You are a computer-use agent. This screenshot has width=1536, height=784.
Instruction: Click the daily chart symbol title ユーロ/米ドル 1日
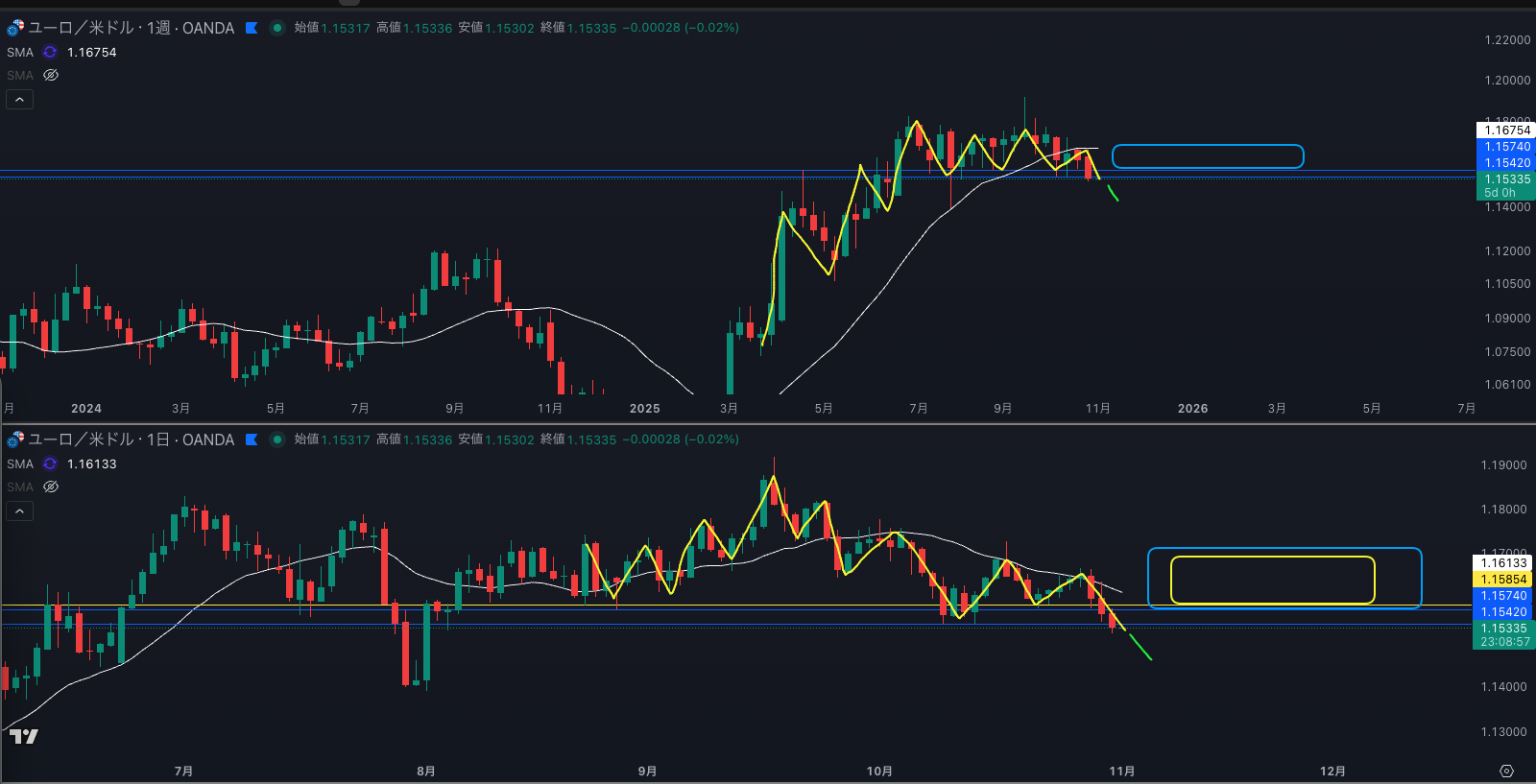click(131, 440)
